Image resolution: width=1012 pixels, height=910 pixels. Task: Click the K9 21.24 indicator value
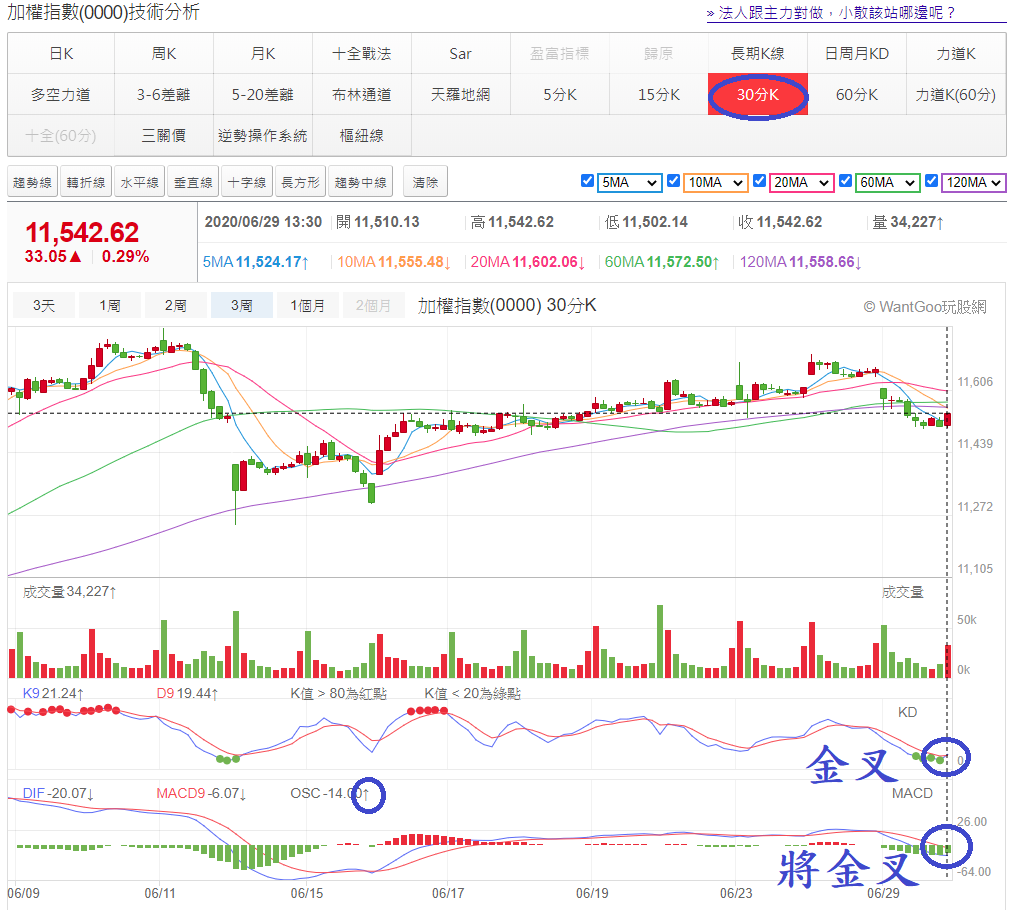tap(53, 694)
